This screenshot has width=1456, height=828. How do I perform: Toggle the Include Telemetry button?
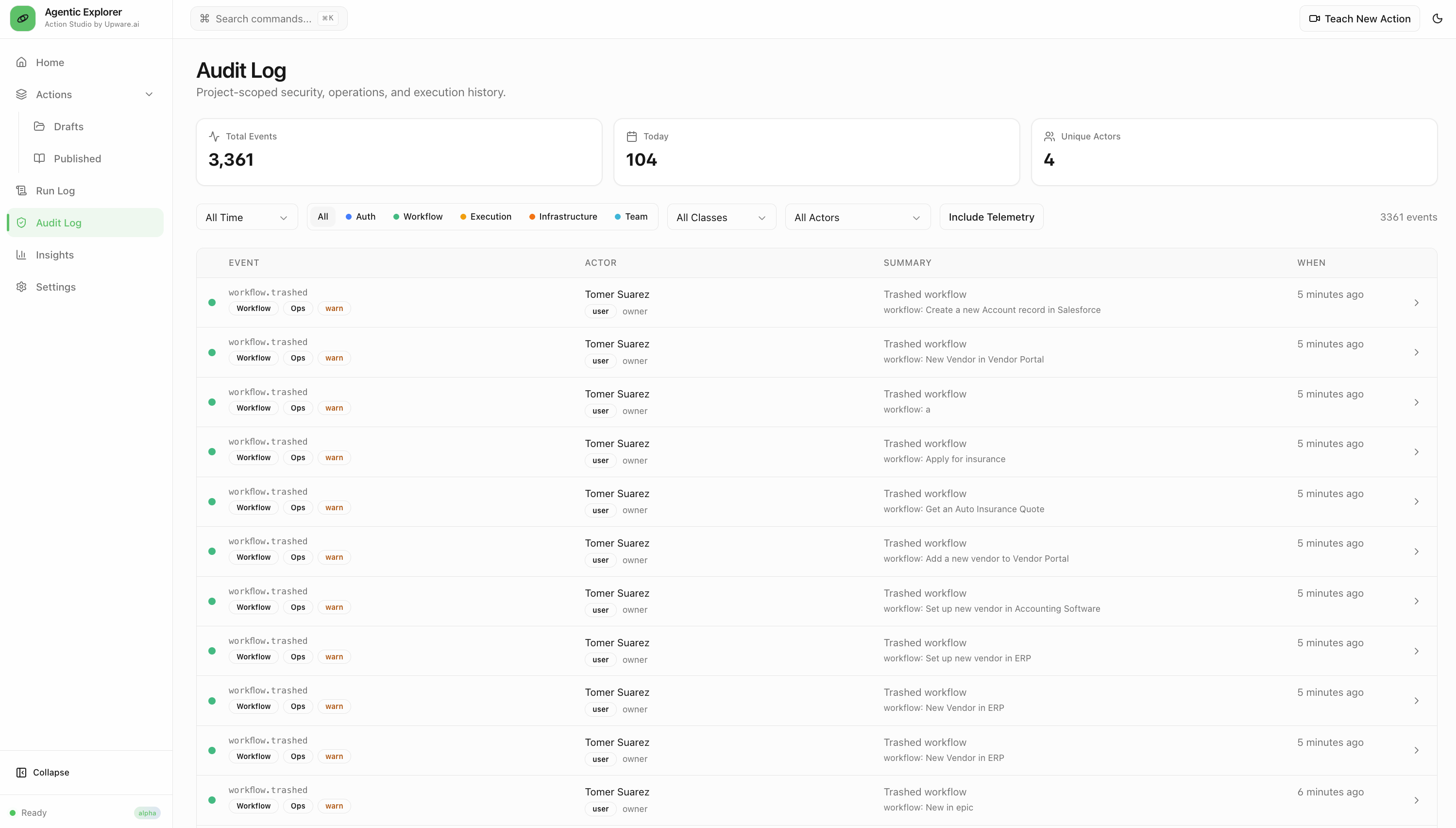pos(991,217)
